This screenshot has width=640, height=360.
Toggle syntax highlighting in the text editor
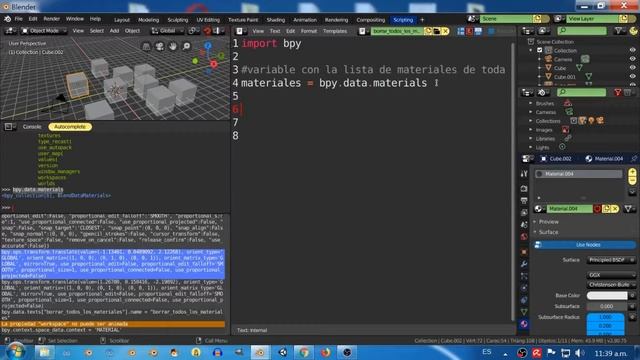478,31
